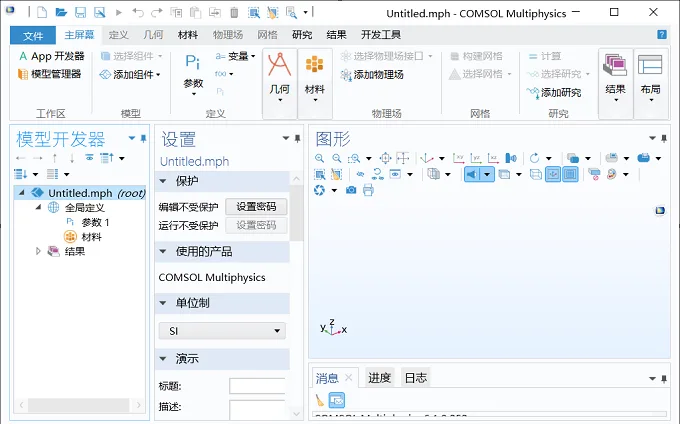Collapse the 保护 section
Screen dimensions: 680x424
pos(163,181)
